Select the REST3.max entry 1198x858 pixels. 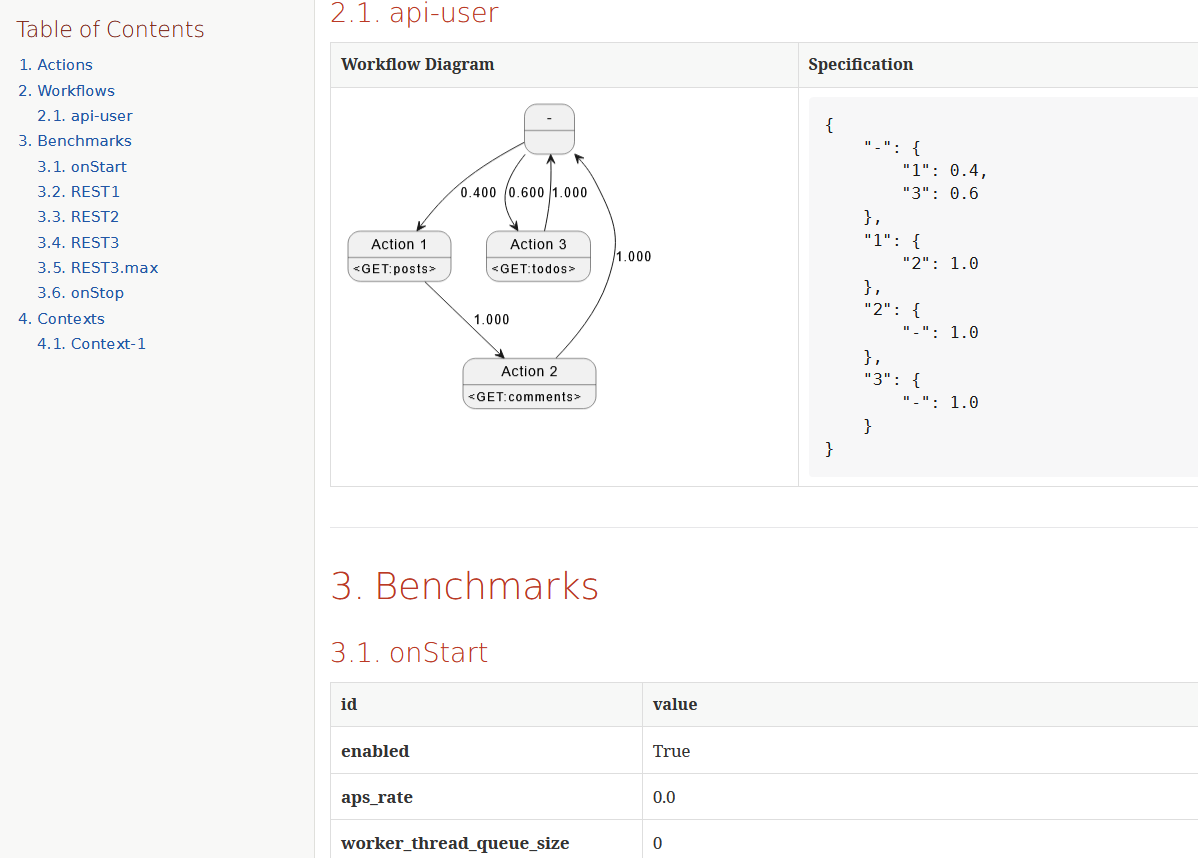click(x=97, y=267)
